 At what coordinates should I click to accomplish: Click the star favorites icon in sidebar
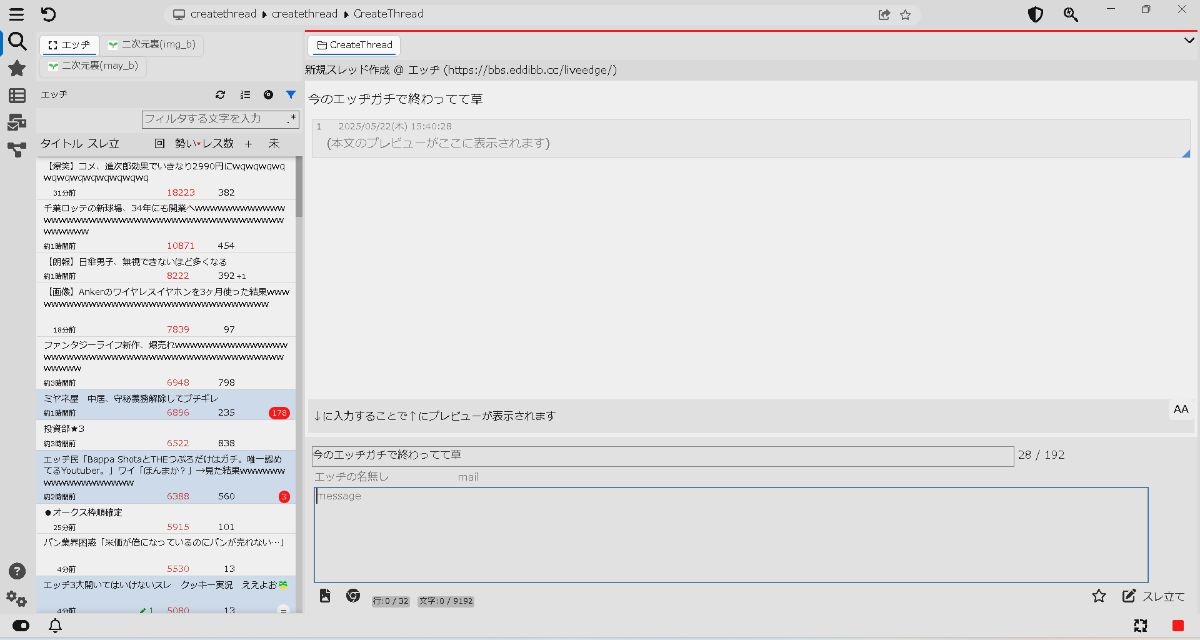[x=16, y=68]
